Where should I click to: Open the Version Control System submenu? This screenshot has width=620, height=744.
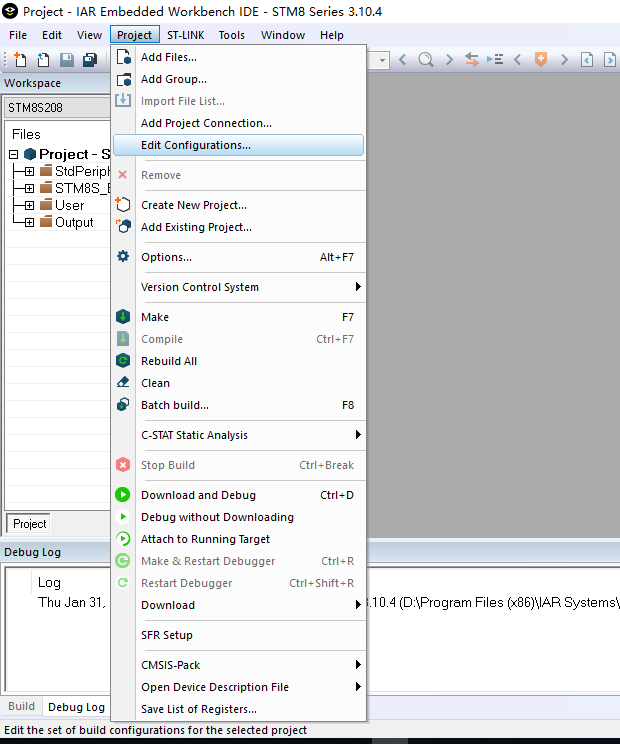239,287
